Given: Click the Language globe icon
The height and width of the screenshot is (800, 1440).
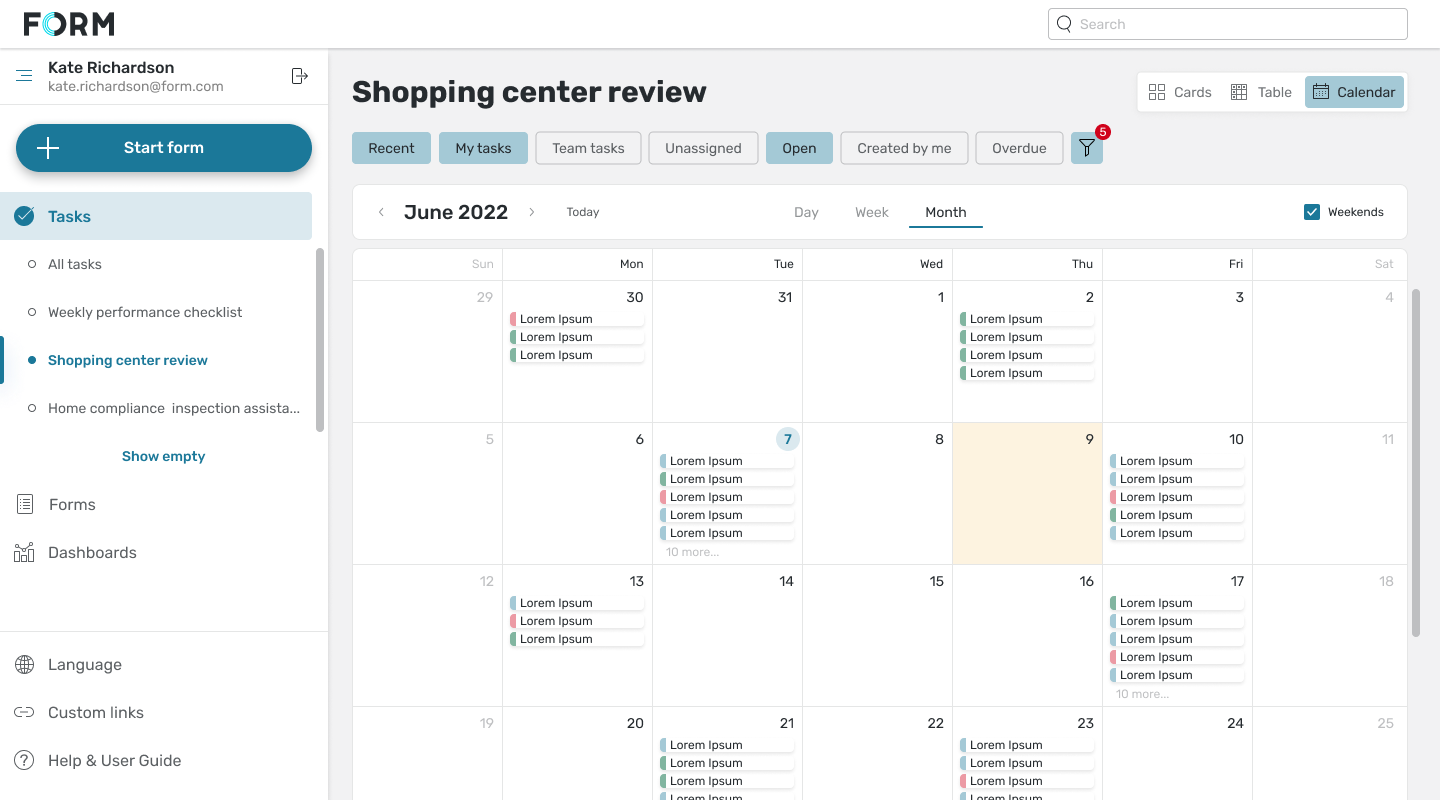Looking at the screenshot, I should [23, 664].
